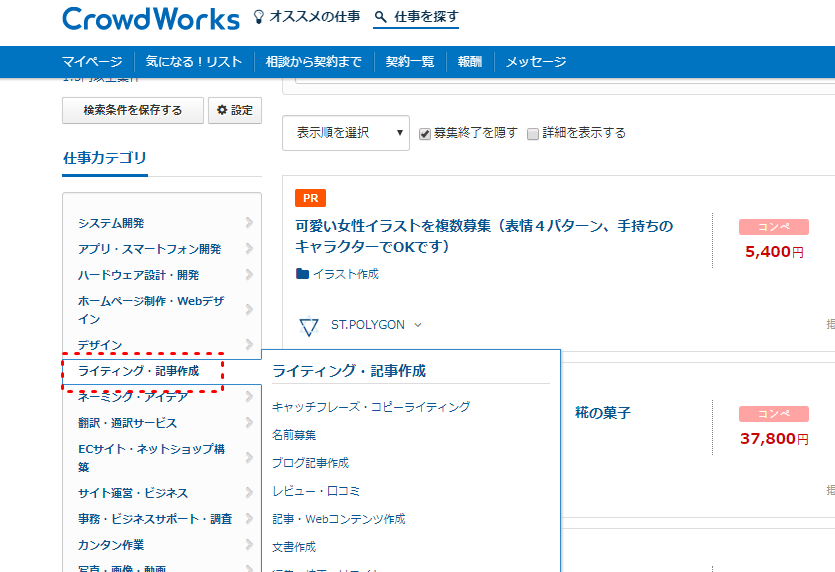Enable 詳細を表示する checkbox
This screenshot has height=572, width=835.
pos(533,134)
